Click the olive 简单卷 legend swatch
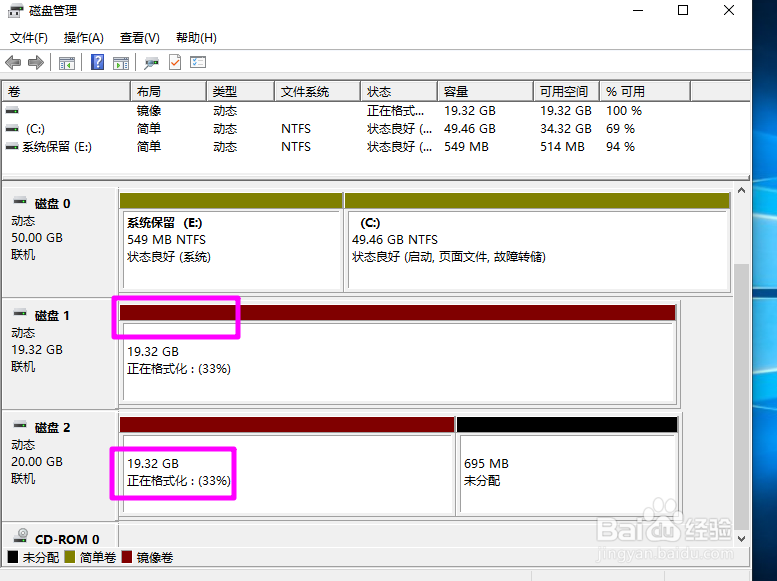Viewport: 777px width, 581px height. click(69, 557)
